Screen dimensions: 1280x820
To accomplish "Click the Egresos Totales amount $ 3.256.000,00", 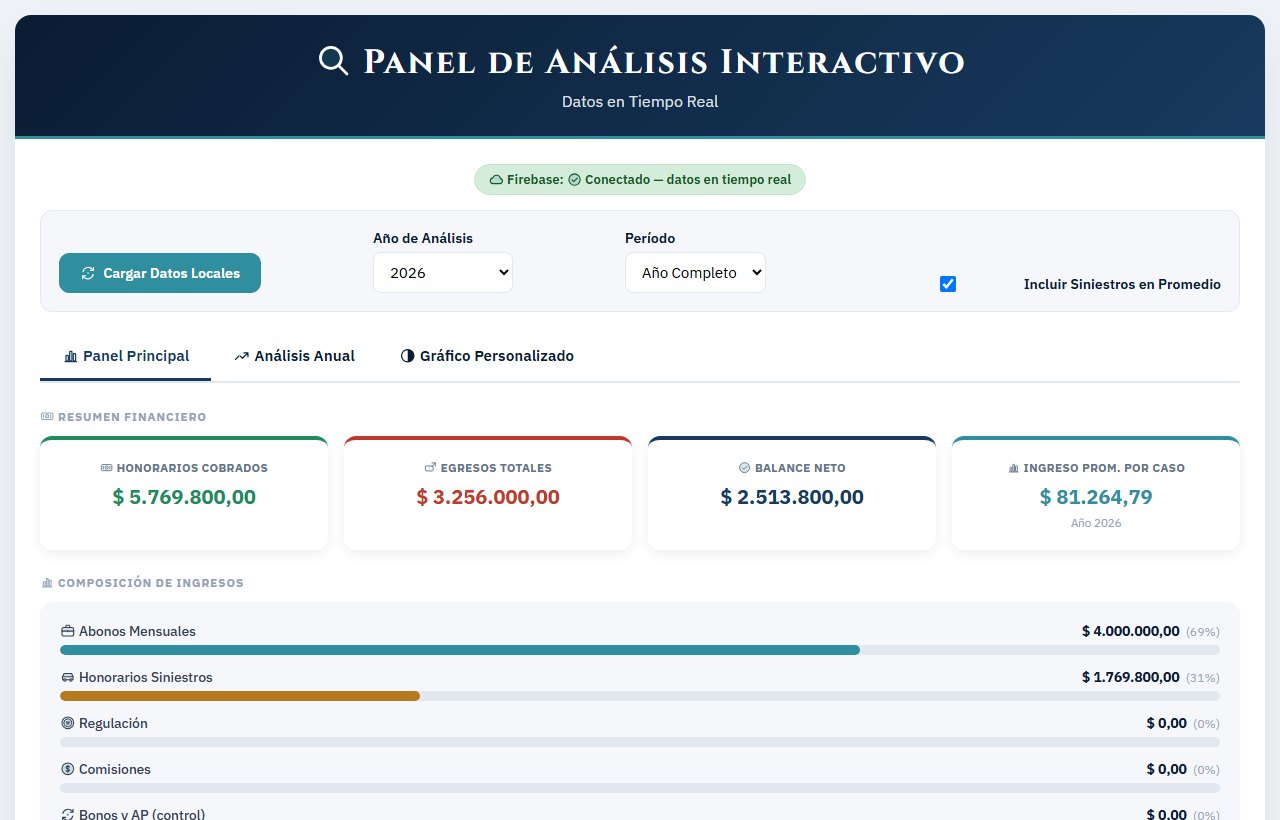I will click(488, 497).
